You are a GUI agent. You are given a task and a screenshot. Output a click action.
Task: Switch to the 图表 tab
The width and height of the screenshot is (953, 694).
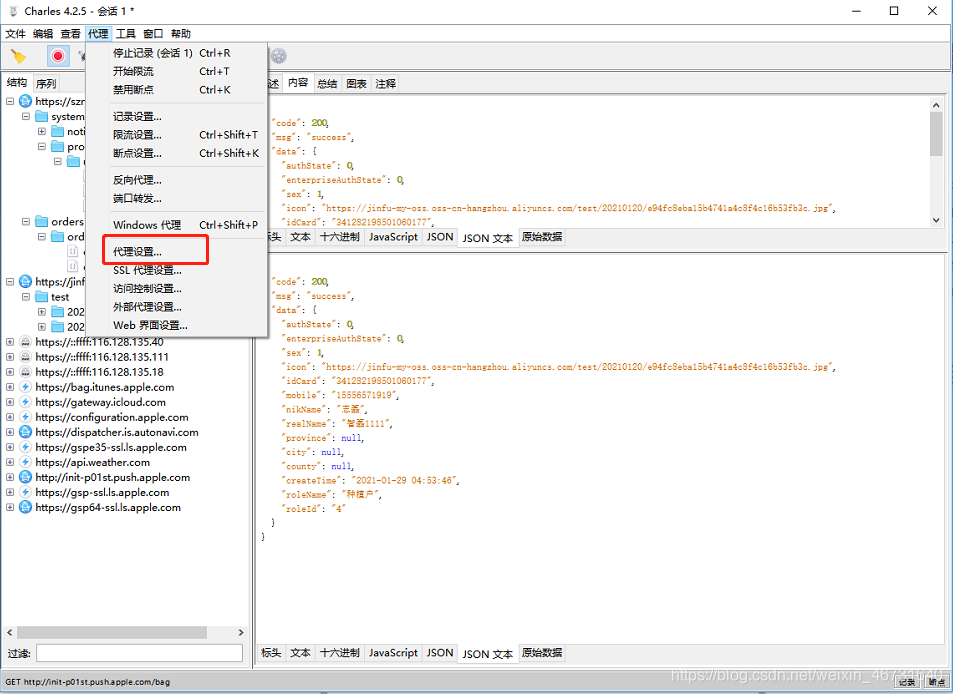[x=356, y=84]
